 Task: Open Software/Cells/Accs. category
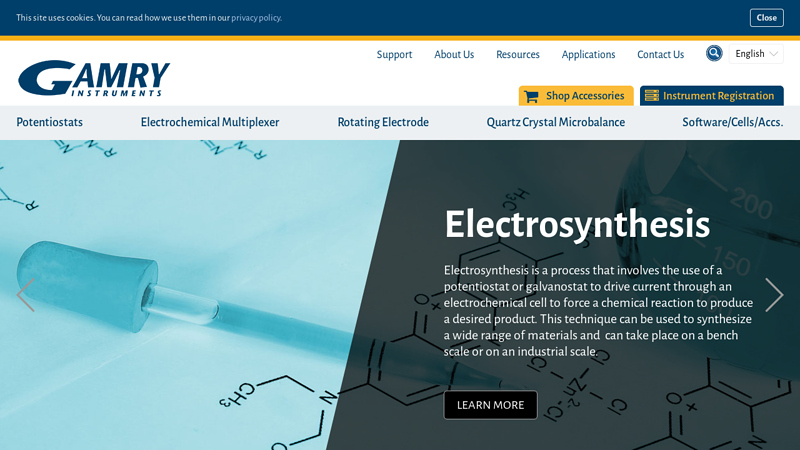coord(733,122)
